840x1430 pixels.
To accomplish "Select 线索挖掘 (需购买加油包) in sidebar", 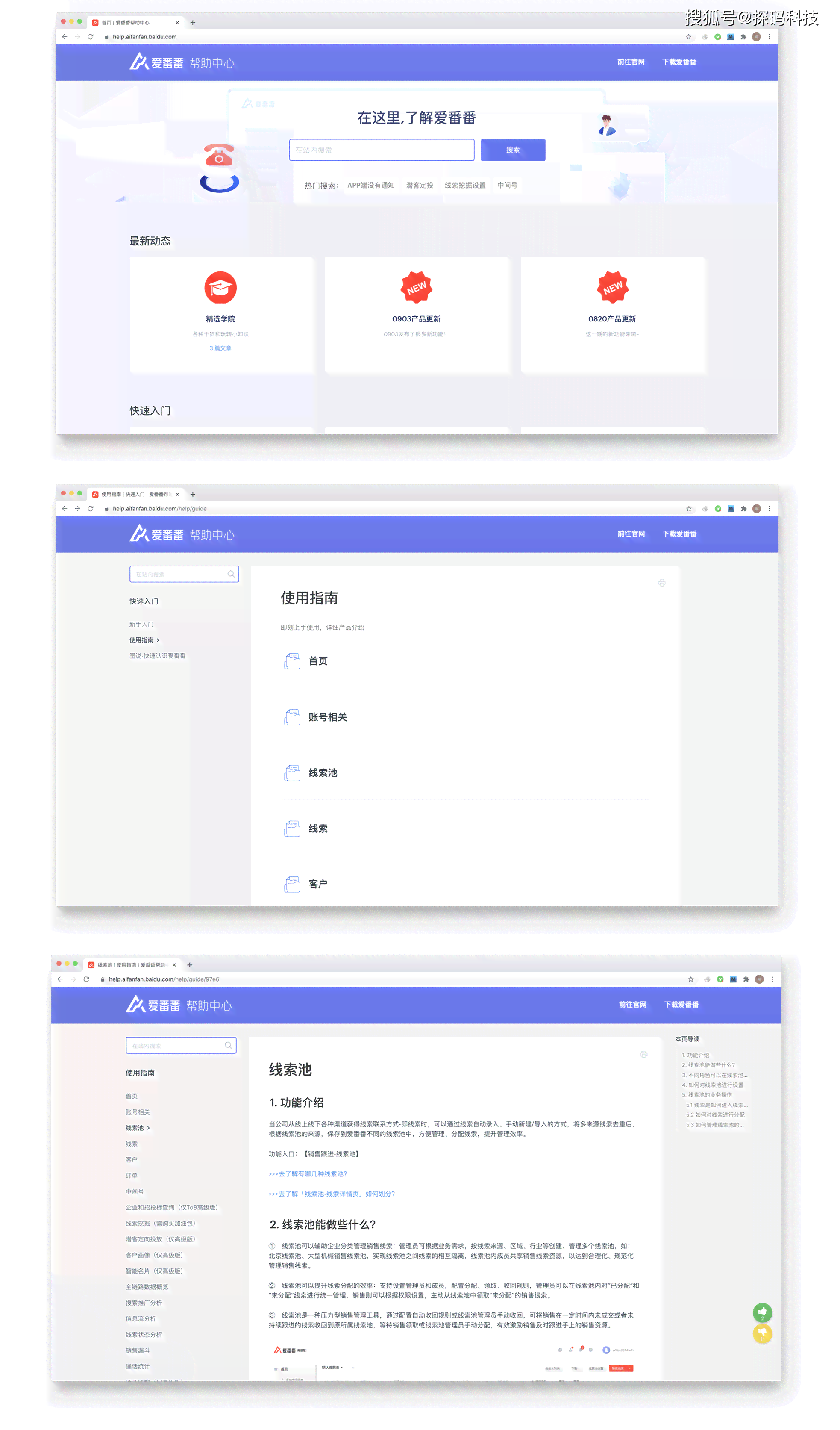I will pos(161,1224).
